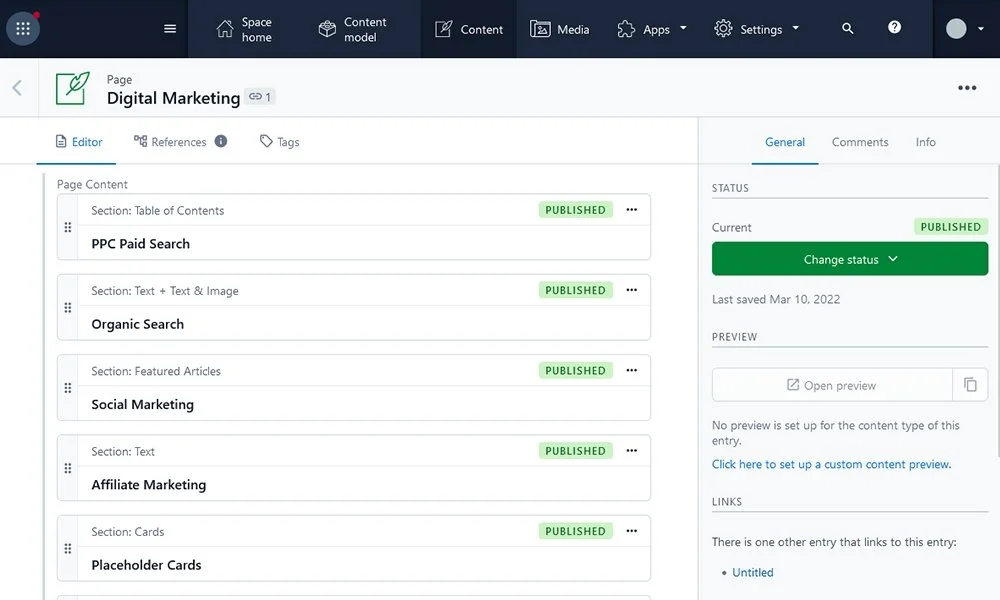The height and width of the screenshot is (600, 1000).
Task: Click the PUBLISHED badge in the Status sidebar
Action: 950,227
